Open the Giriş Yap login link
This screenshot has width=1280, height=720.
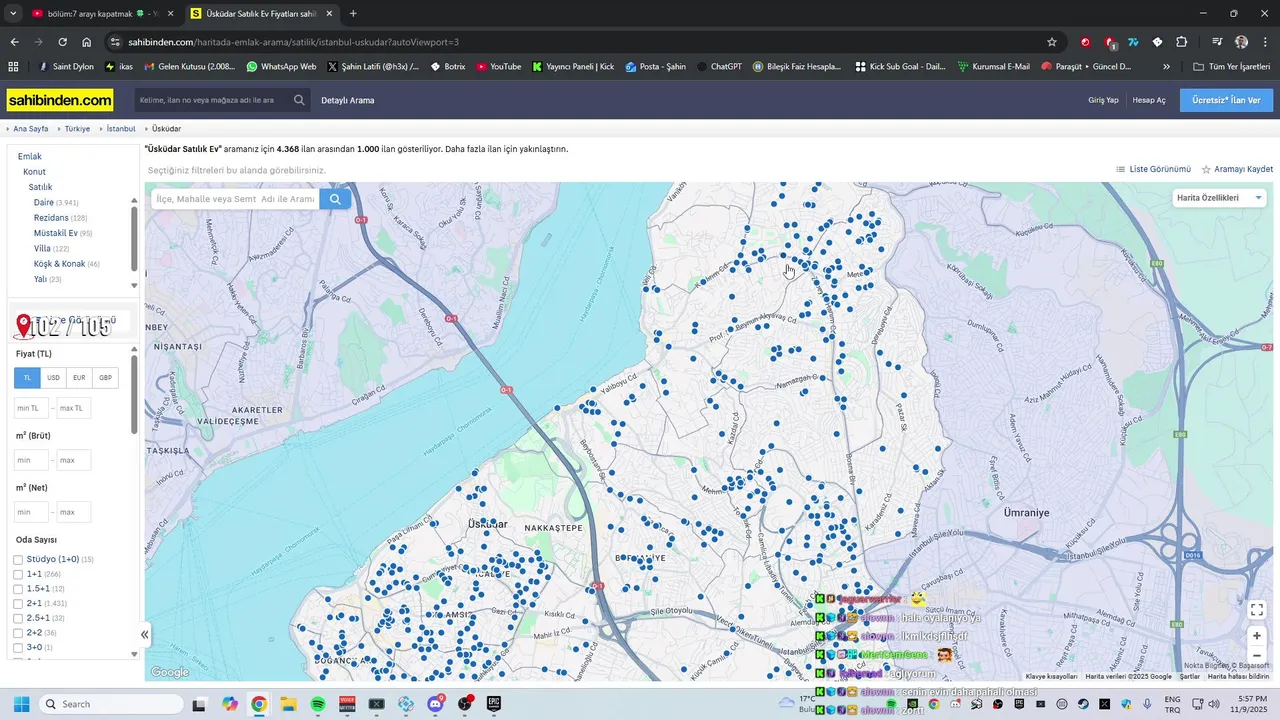pos(1103,100)
